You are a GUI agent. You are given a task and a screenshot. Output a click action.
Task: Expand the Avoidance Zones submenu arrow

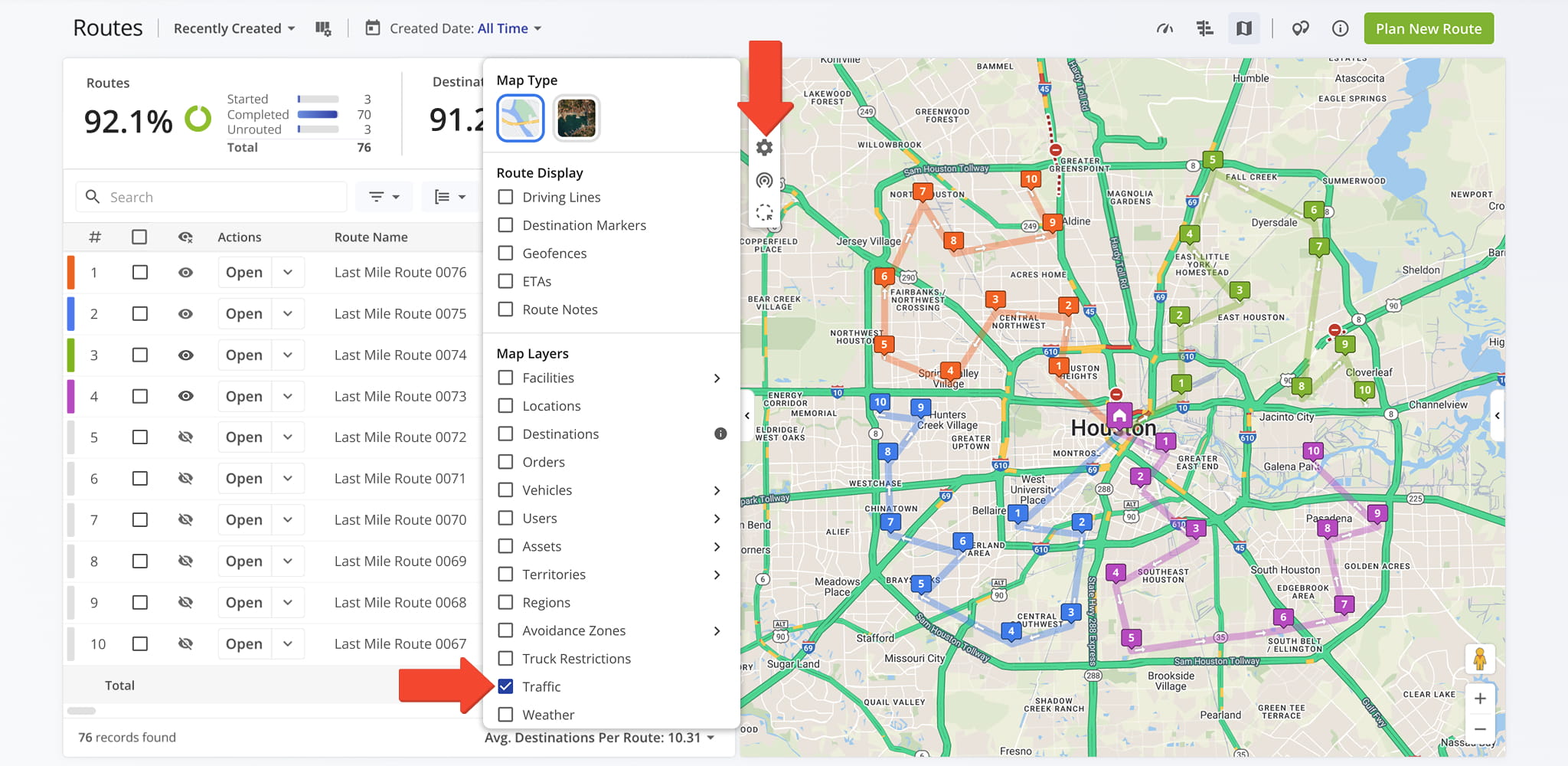[717, 631]
